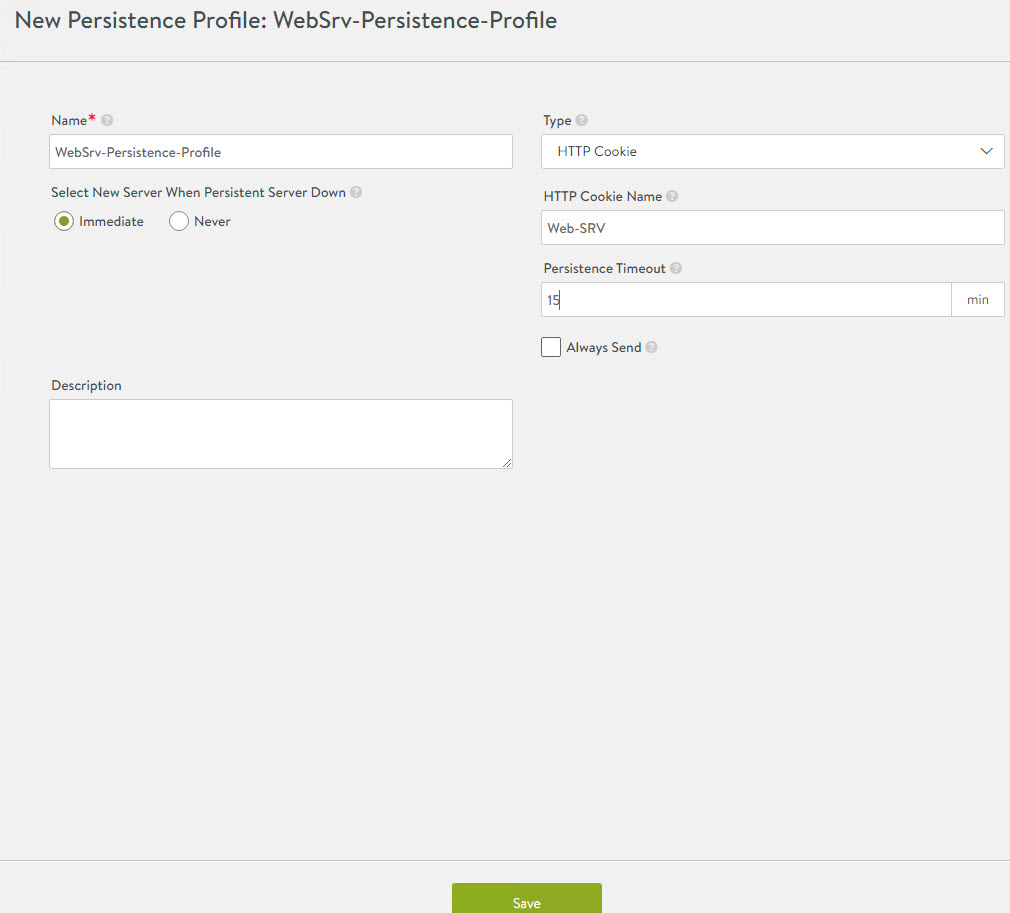The image size is (1010, 913).
Task: Expand the Type dropdown chevron
Action: 988,151
